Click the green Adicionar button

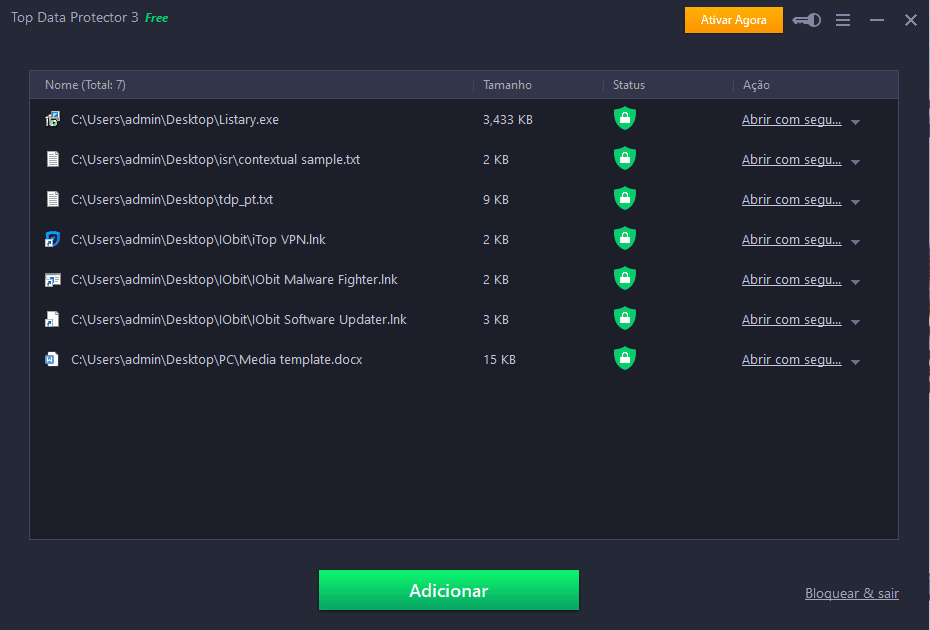point(449,590)
